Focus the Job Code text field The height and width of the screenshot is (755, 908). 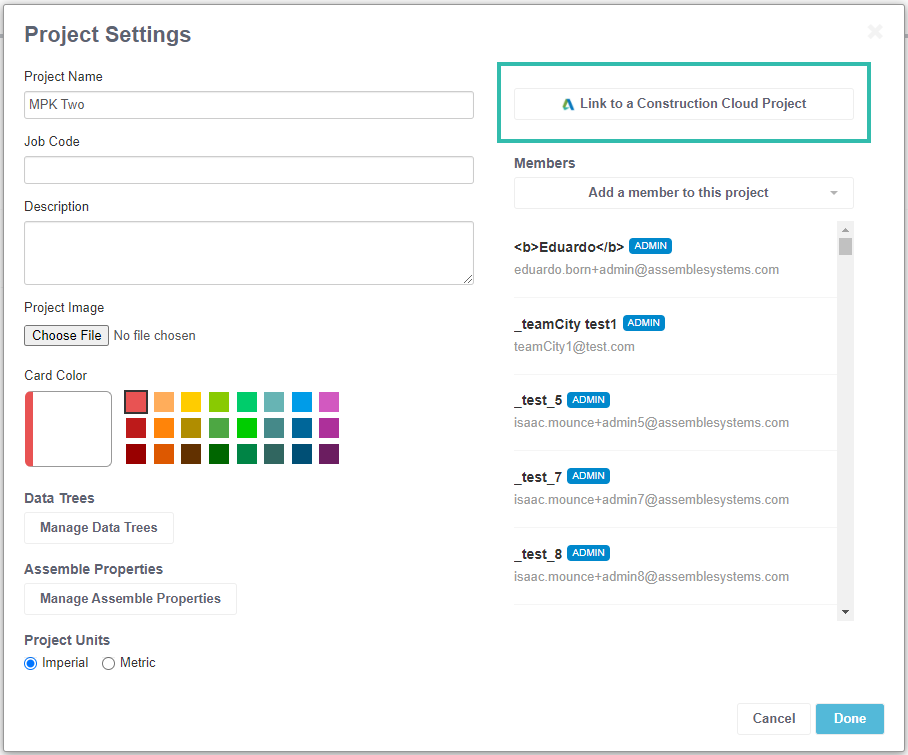click(x=249, y=170)
